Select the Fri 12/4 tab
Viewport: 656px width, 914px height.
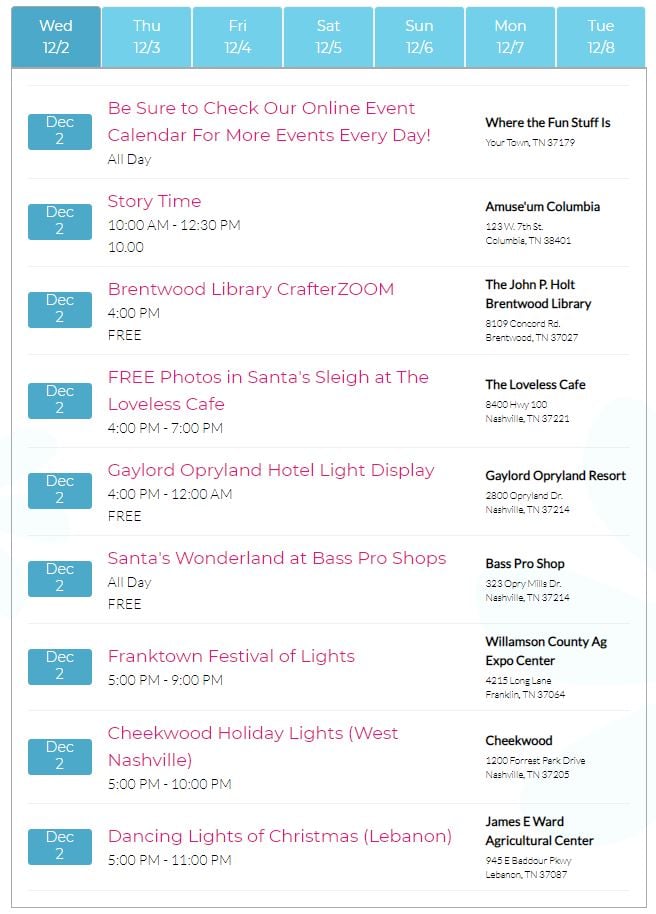pos(237,37)
